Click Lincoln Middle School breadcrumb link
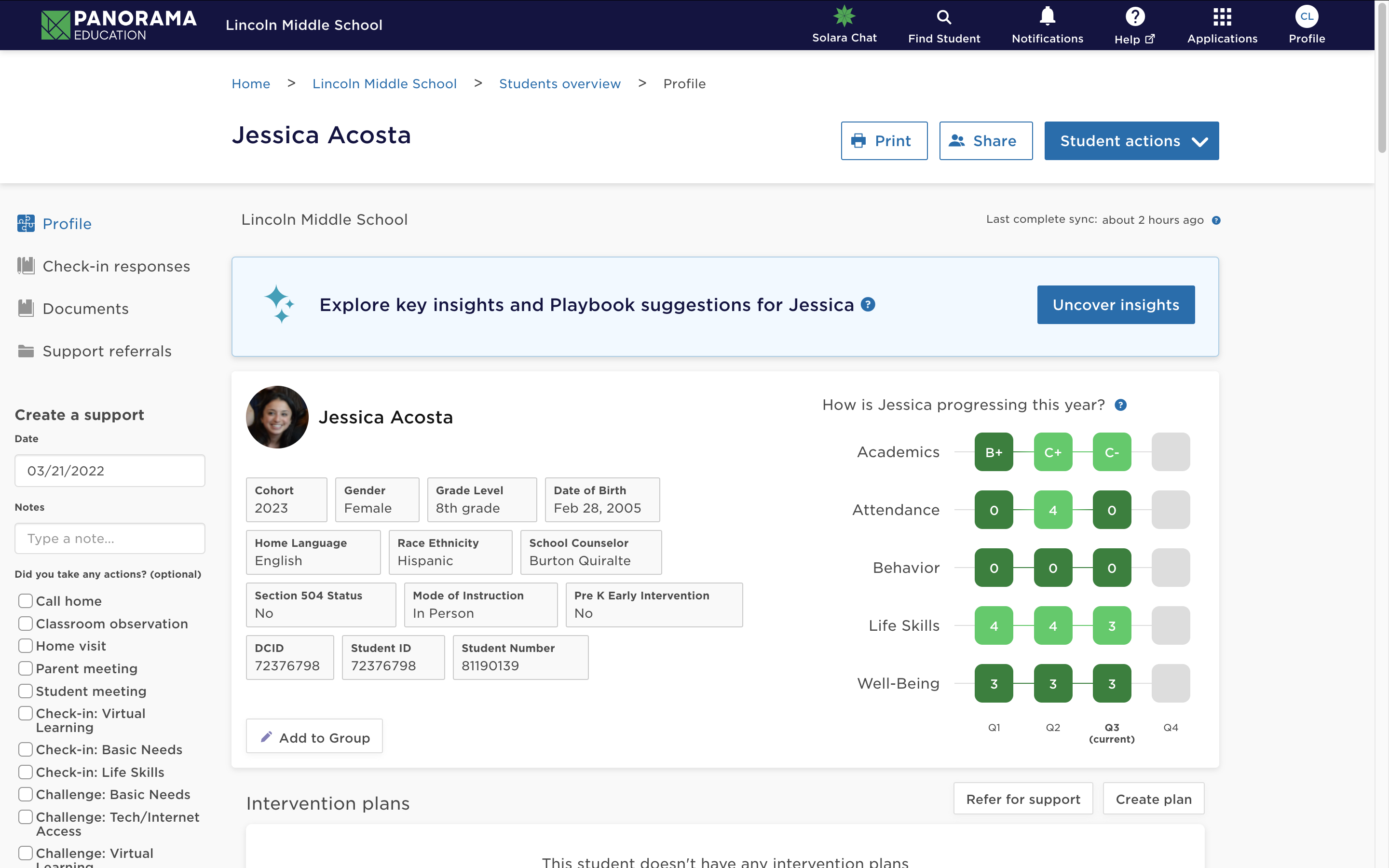 (x=384, y=83)
